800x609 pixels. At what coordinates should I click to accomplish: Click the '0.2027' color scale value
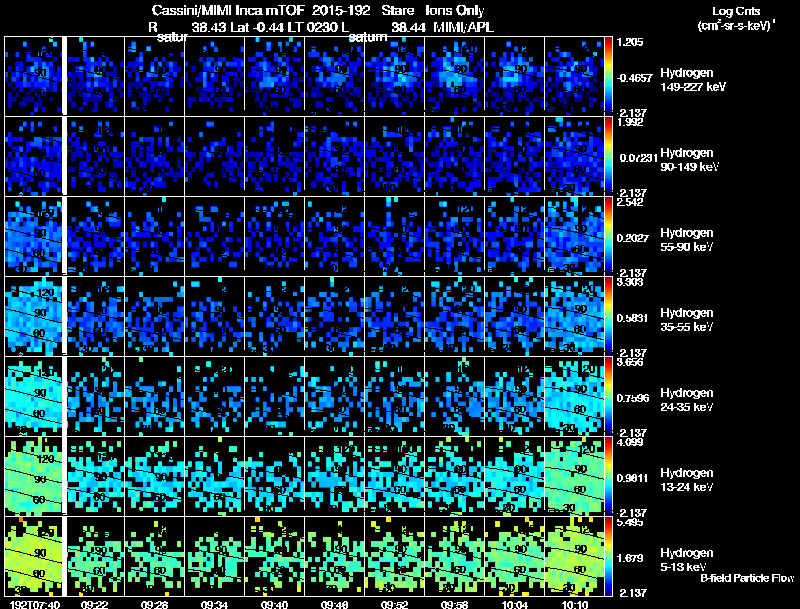(633, 238)
